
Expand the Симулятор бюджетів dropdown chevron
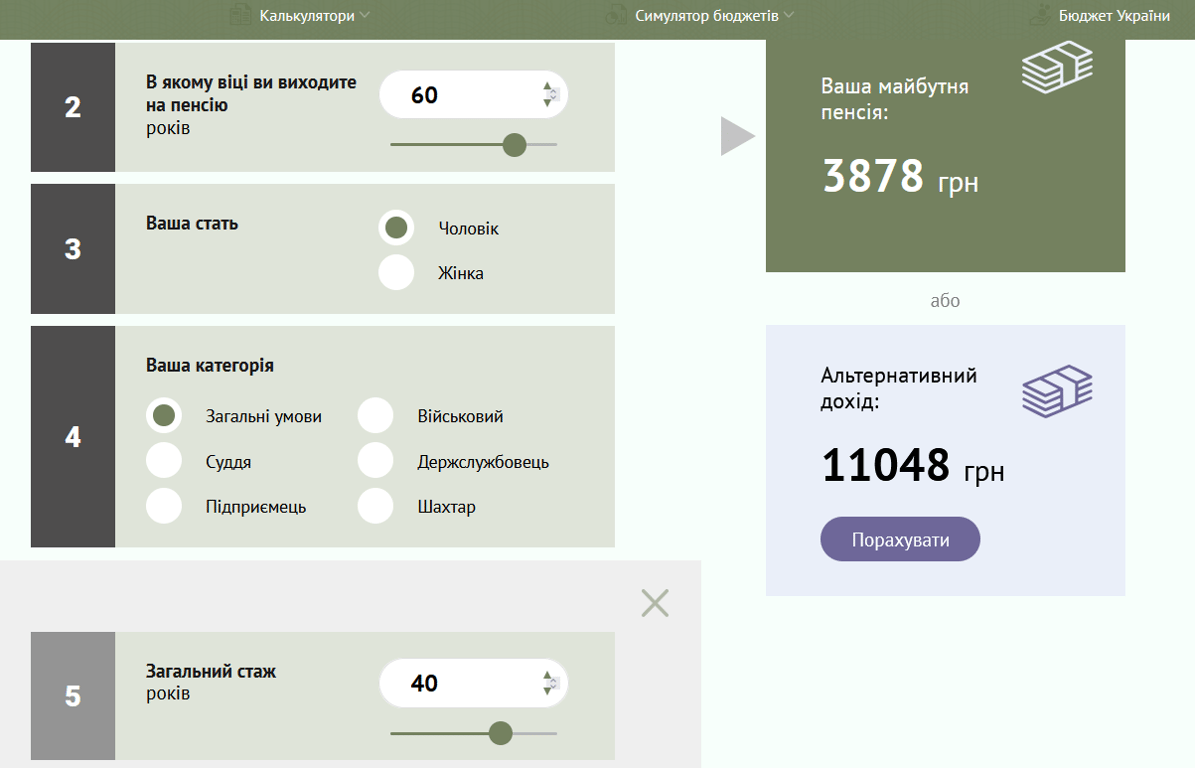pyautogui.click(x=788, y=15)
